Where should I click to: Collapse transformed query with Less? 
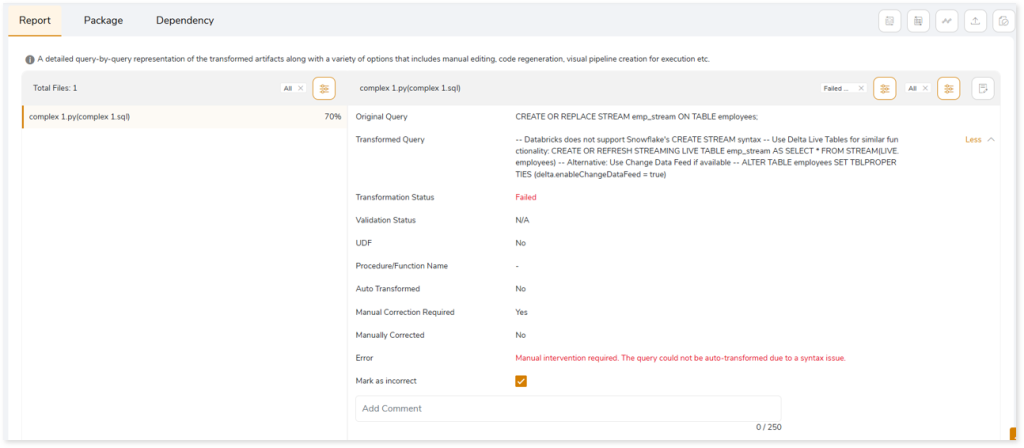(979, 139)
